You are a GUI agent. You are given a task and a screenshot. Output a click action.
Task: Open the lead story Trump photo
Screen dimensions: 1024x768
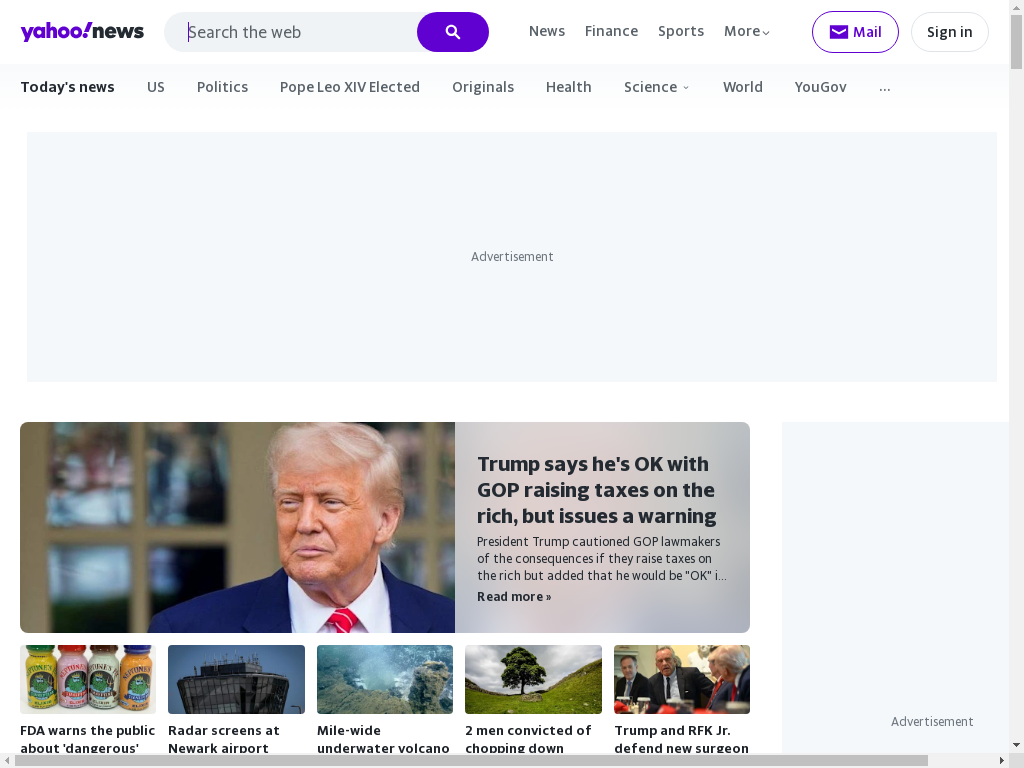(238, 527)
